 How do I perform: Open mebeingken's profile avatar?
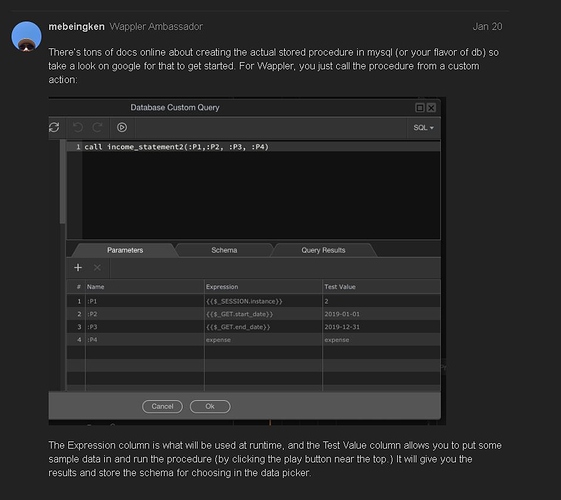(x=26, y=36)
